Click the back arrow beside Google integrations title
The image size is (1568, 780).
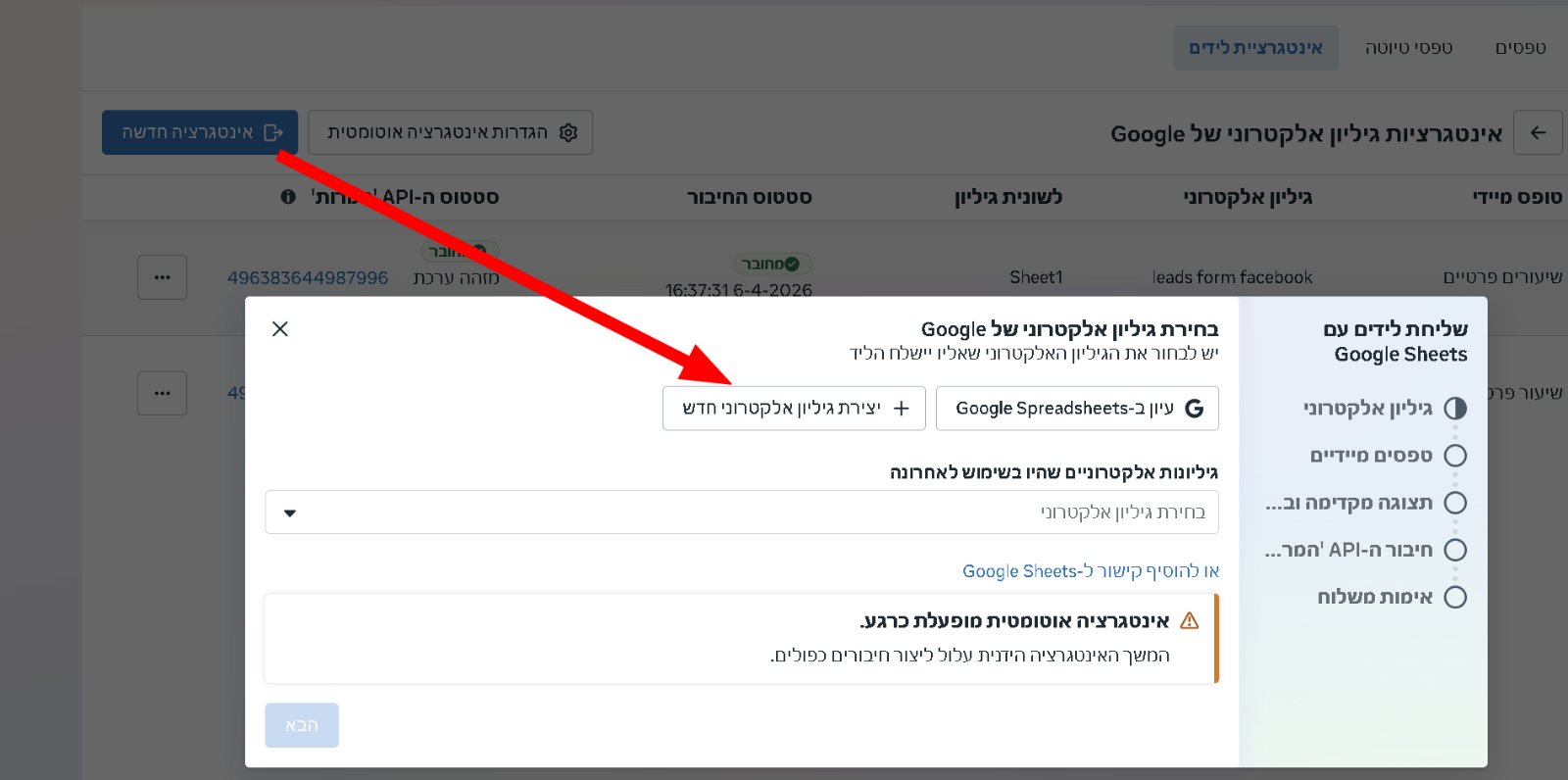(x=1538, y=132)
